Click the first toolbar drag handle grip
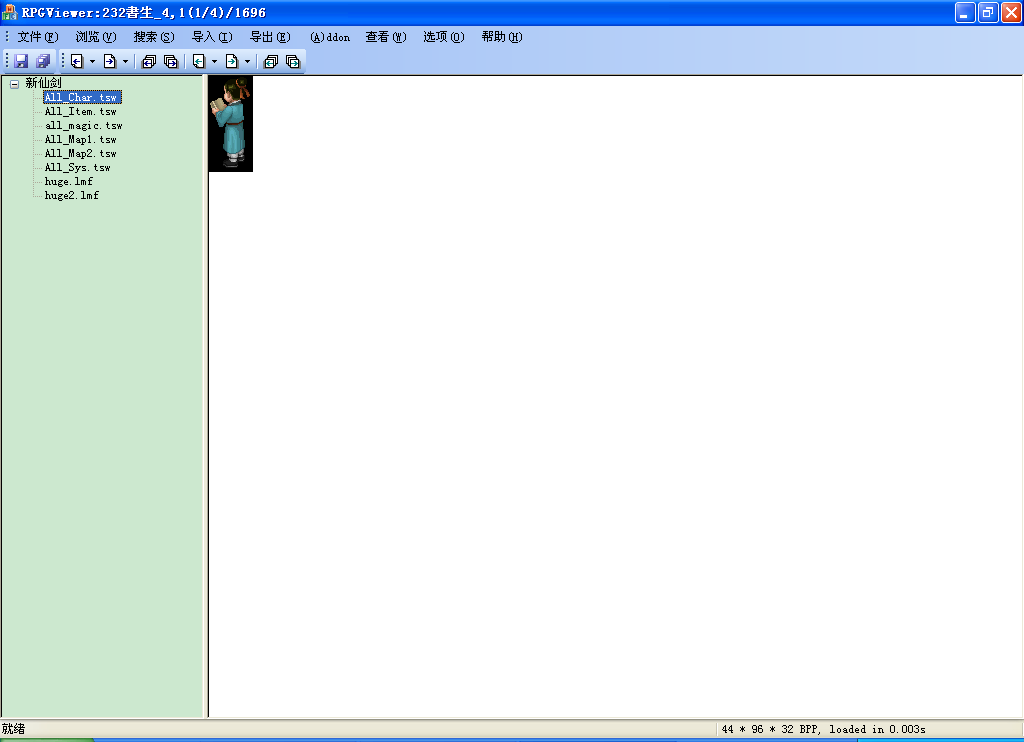 tap(7, 61)
